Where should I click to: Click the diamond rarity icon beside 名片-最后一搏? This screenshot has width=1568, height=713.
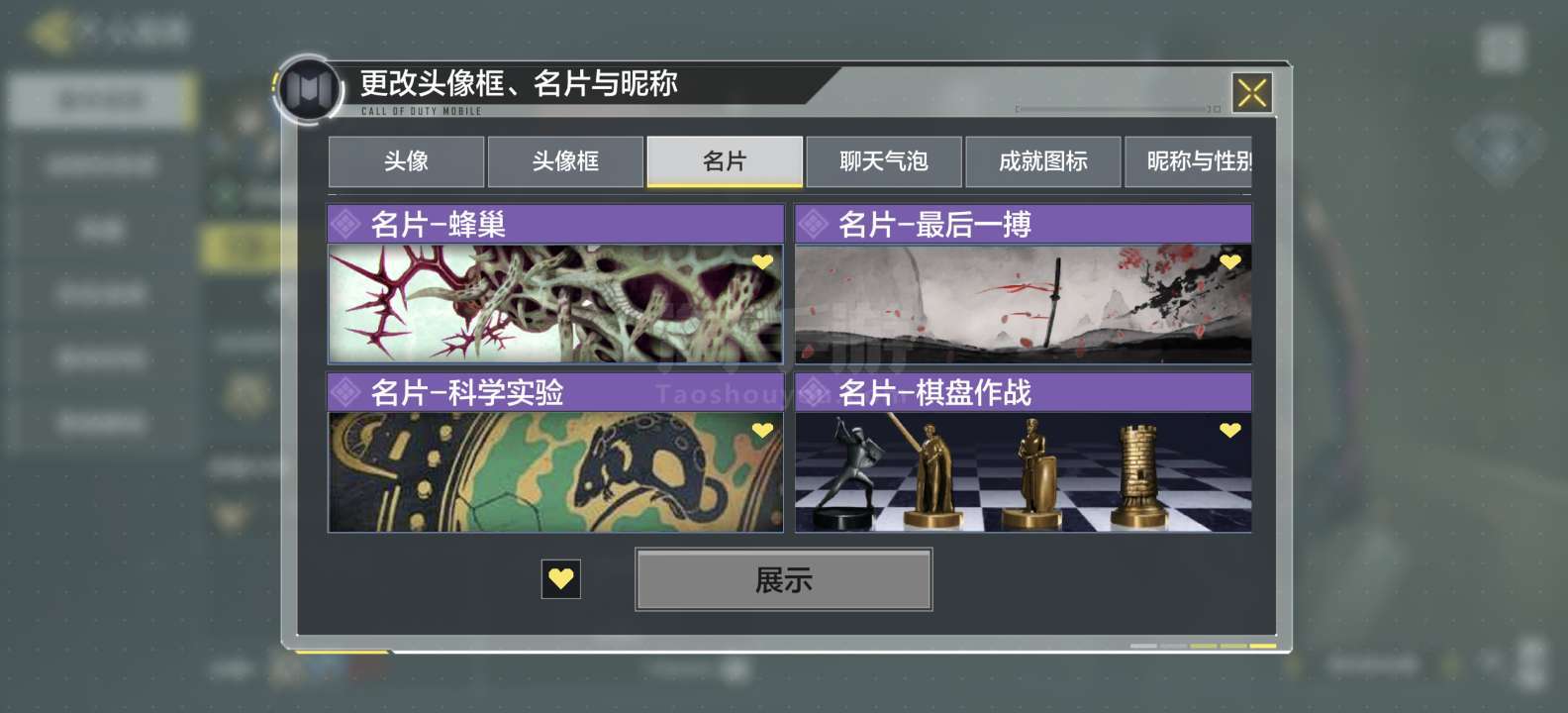(813, 225)
